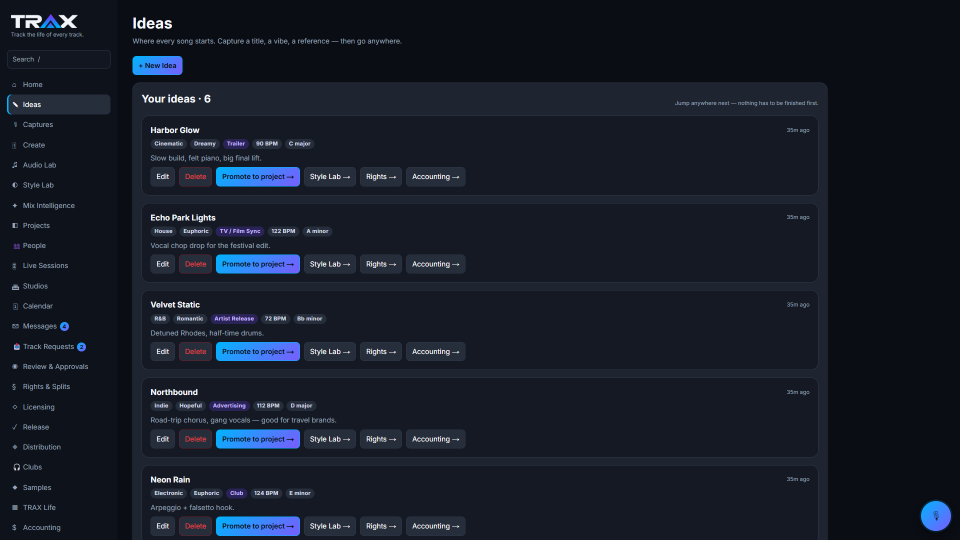Image resolution: width=960 pixels, height=540 pixels.
Task: Promote Velvet Static to project
Action: tap(258, 351)
